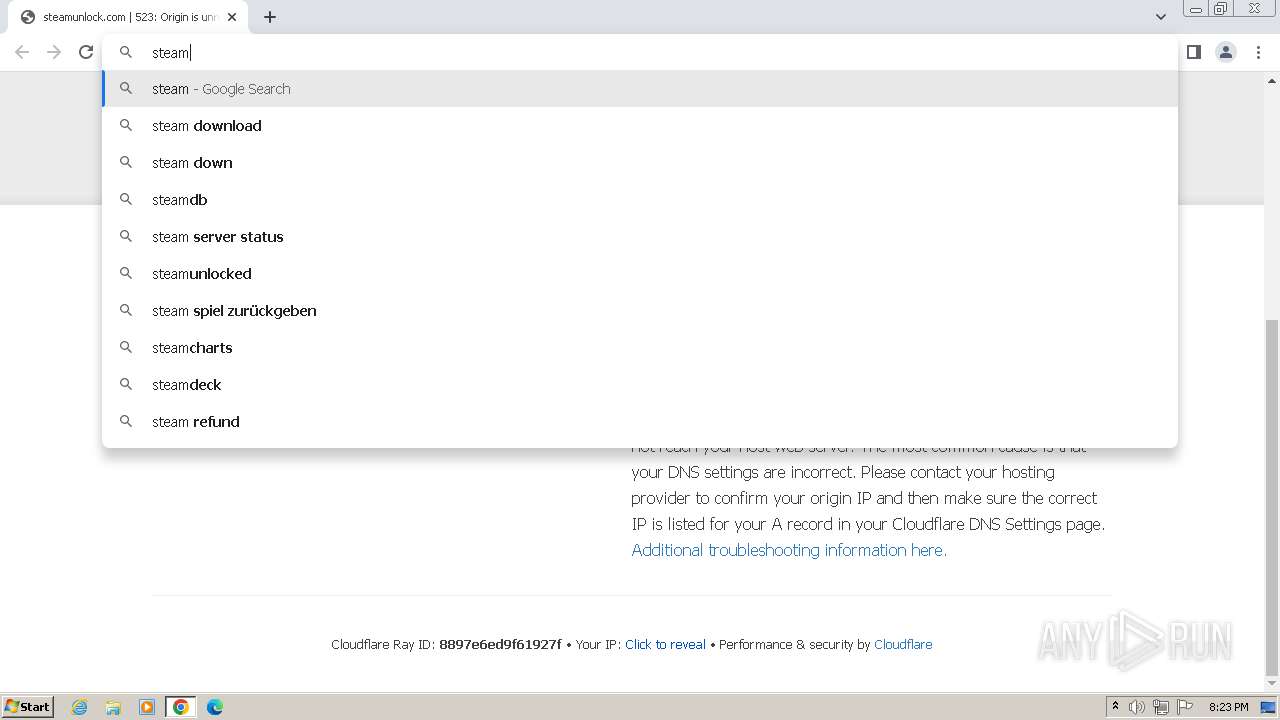Toggle the Chrome side panel

click(x=1194, y=52)
